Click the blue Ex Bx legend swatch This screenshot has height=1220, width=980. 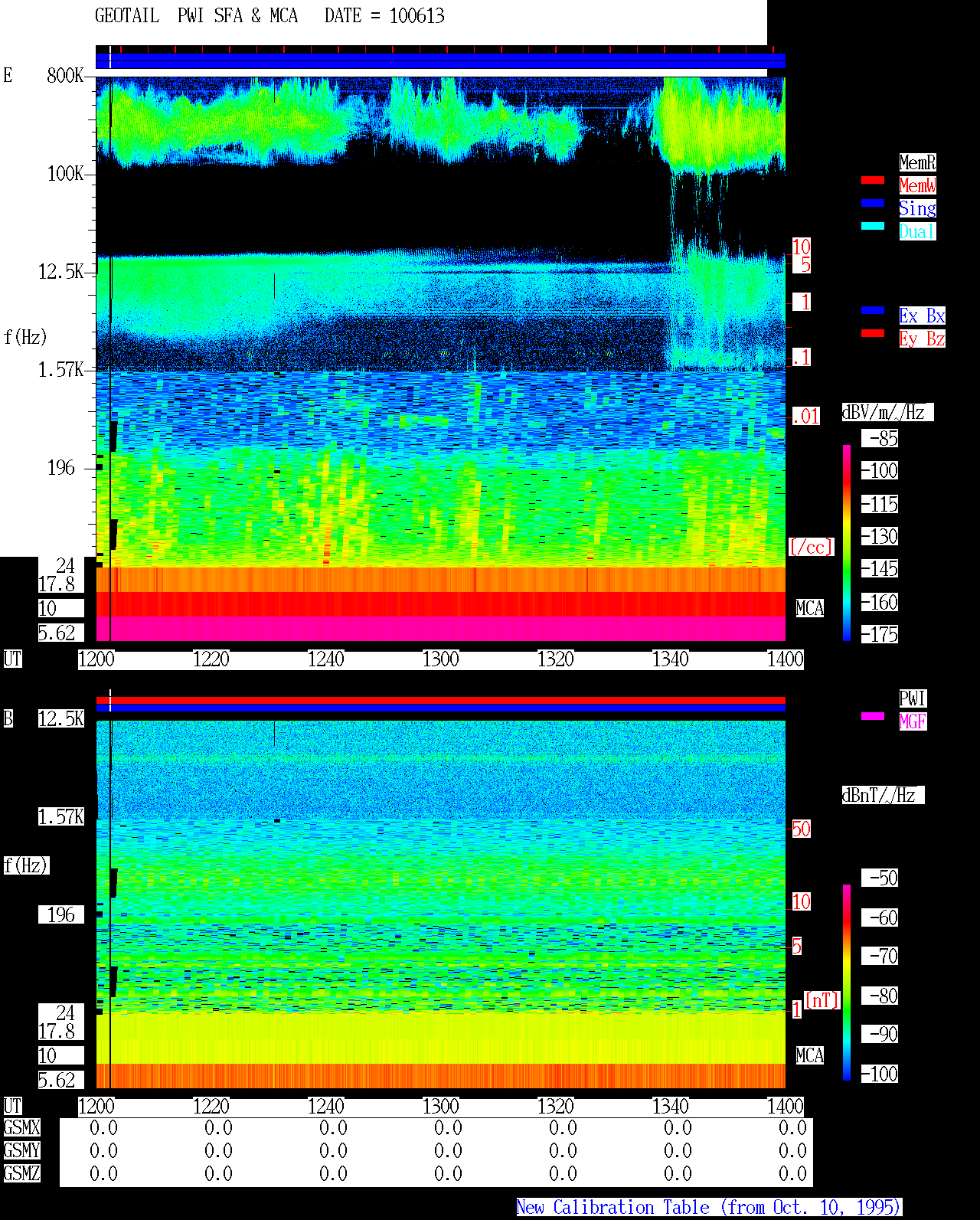coord(873,310)
